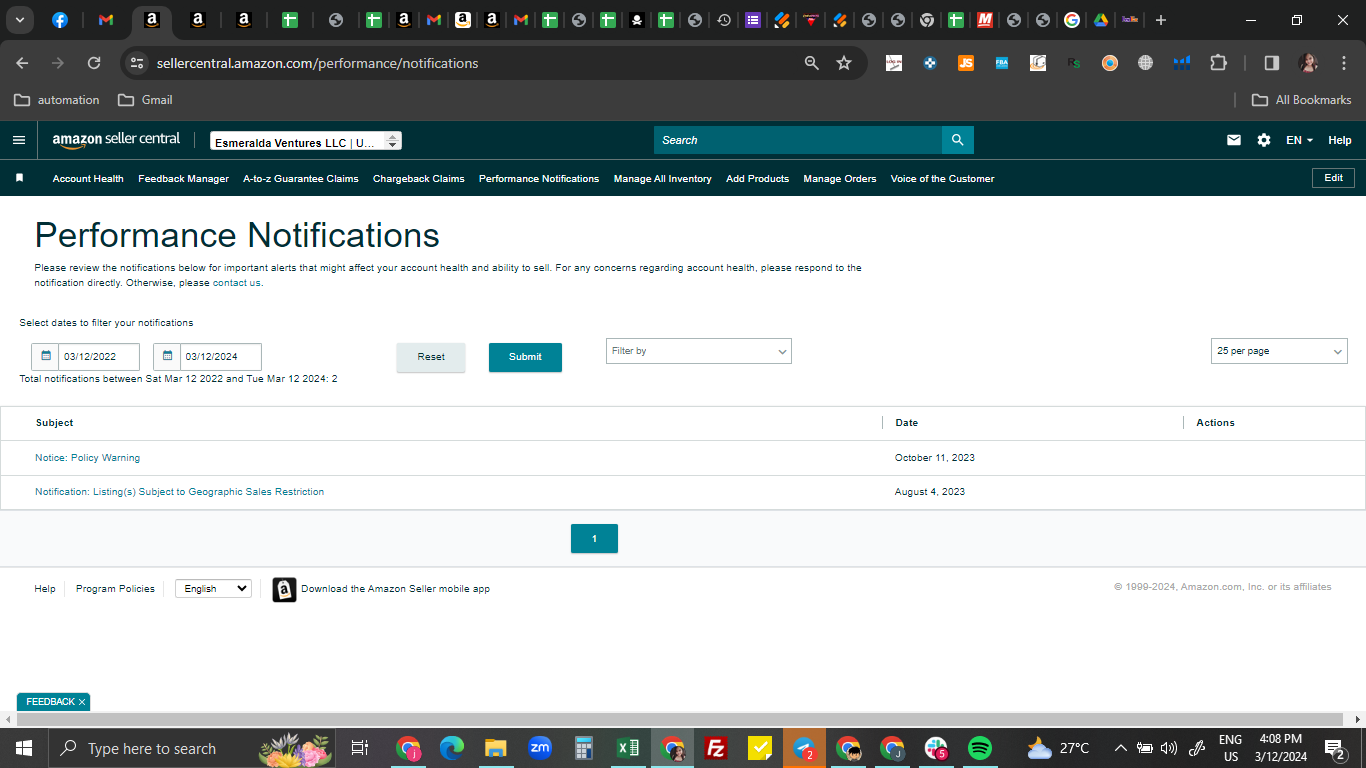Open the EN language dropdown

(x=1300, y=140)
